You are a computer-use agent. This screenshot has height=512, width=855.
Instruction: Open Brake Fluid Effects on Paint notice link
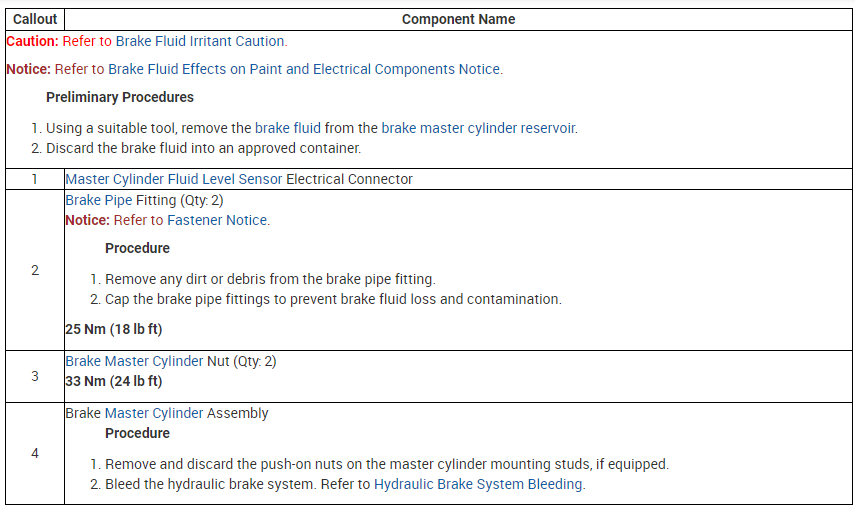(304, 69)
